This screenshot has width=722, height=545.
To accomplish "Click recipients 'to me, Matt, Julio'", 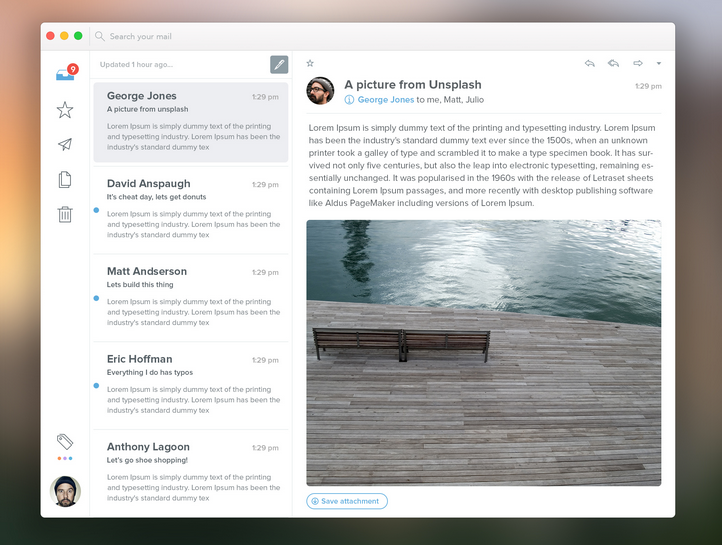I will [450, 99].
